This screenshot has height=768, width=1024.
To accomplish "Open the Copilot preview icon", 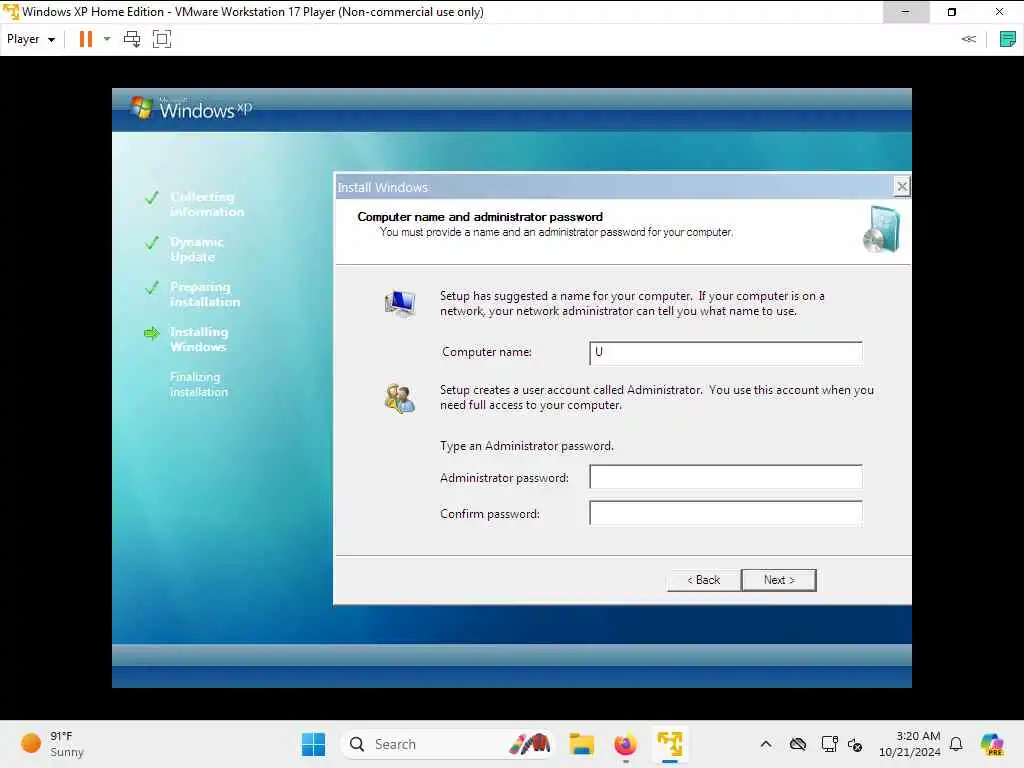I will (x=992, y=744).
